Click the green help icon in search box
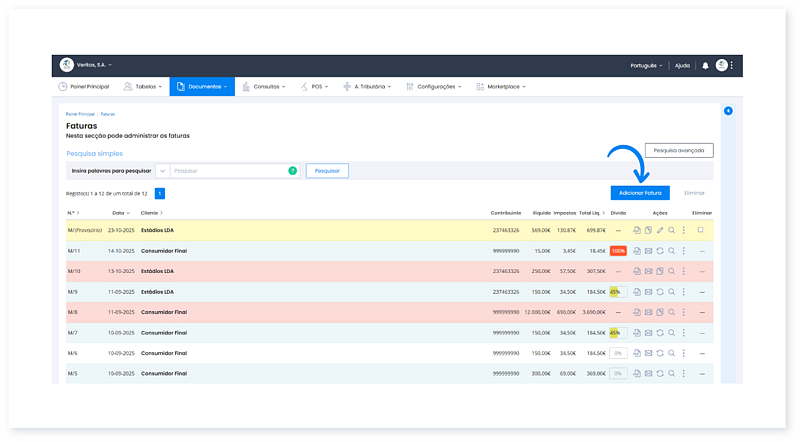The image size is (800, 442). (x=292, y=171)
